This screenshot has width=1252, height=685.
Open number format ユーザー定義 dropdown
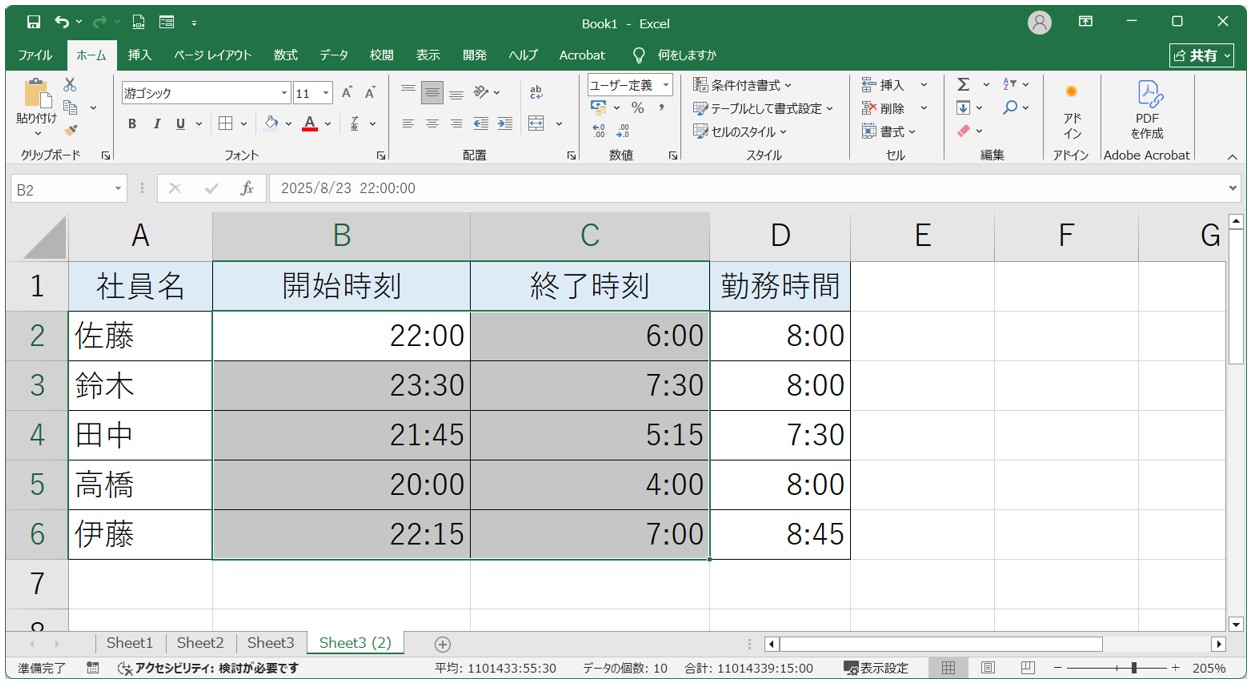click(x=665, y=85)
